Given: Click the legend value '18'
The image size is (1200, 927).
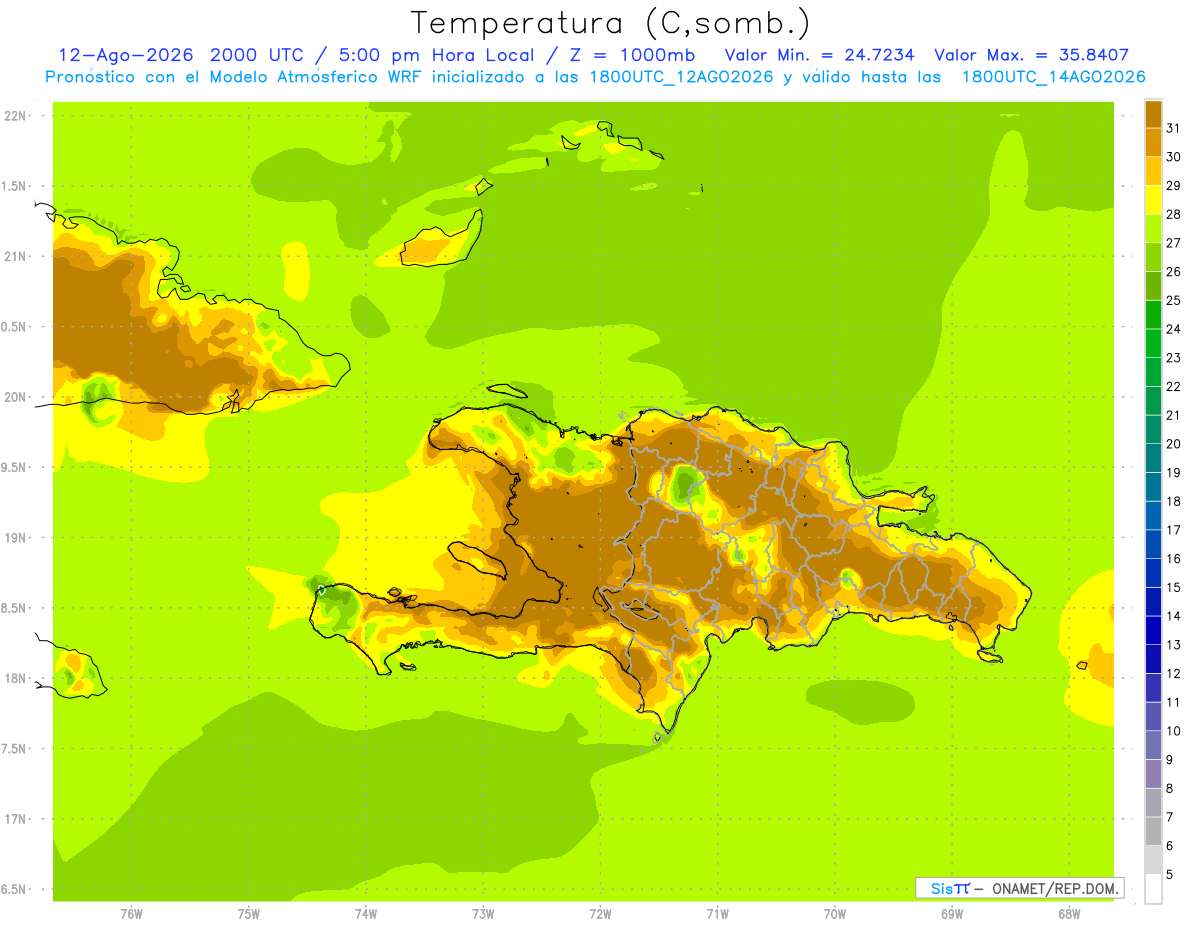Looking at the screenshot, I should [1173, 501].
